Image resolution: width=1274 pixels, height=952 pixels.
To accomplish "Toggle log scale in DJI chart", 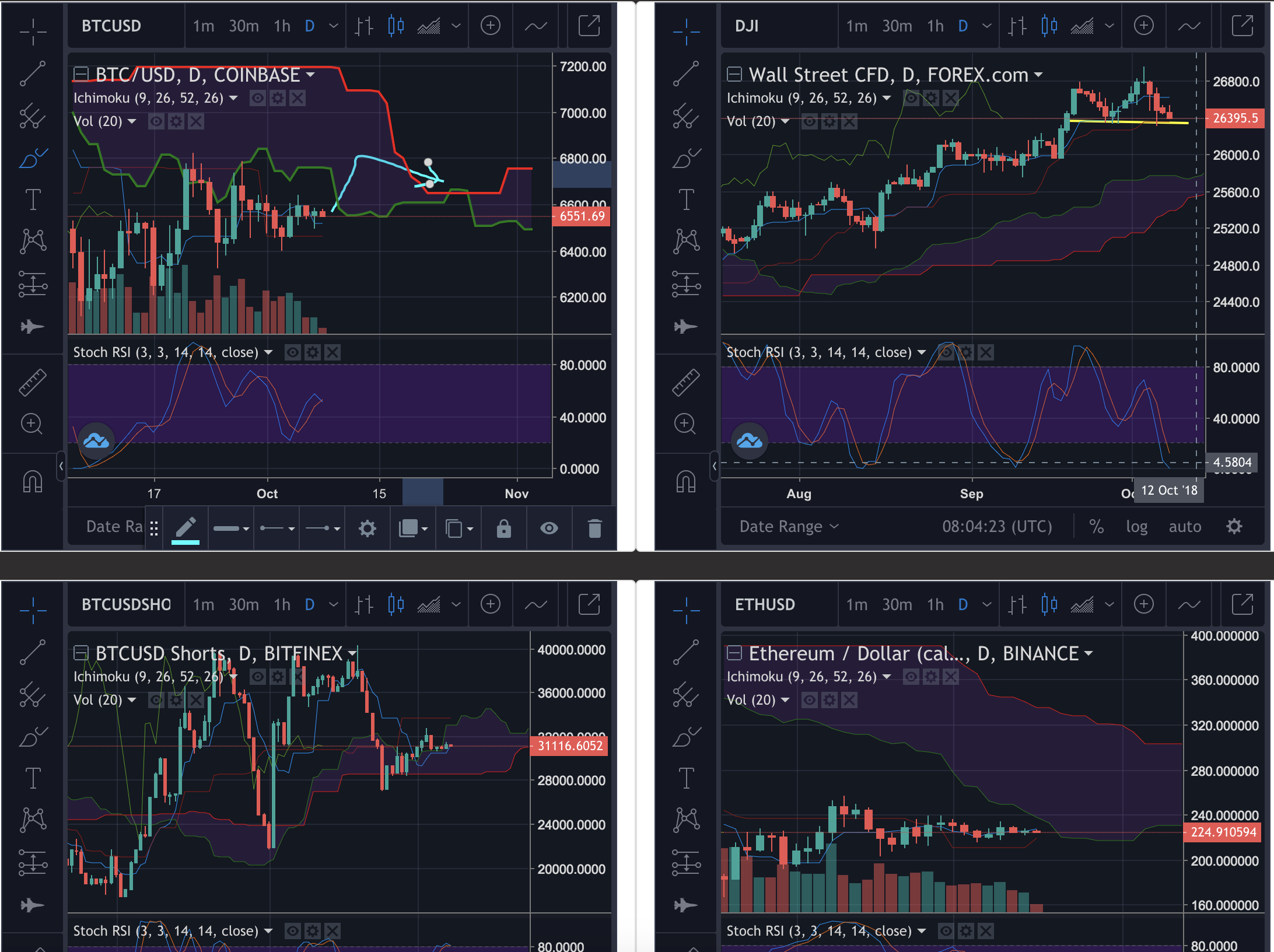I will point(1136,527).
